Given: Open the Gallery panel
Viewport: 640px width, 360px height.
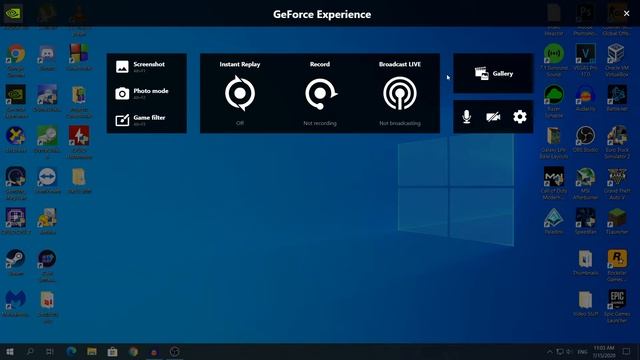Looking at the screenshot, I should pos(493,73).
